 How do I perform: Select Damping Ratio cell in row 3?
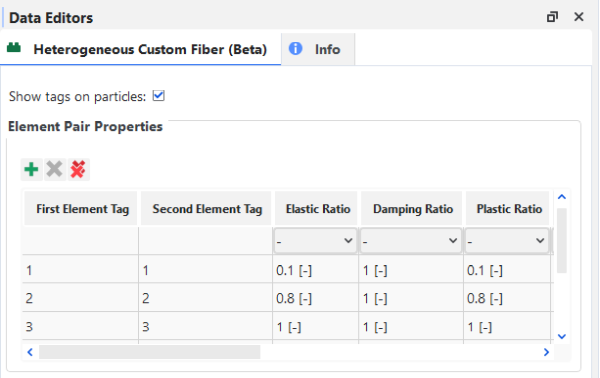(411, 326)
